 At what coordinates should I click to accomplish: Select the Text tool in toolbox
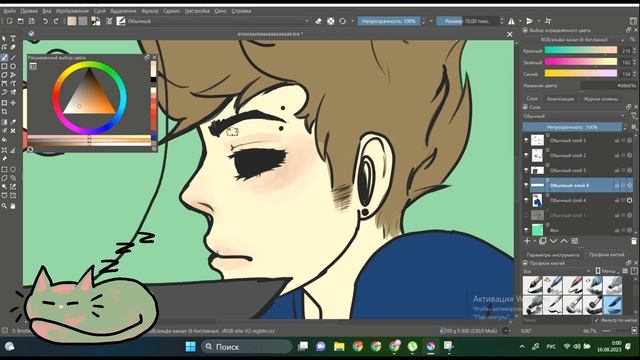pyautogui.click(x=13, y=38)
